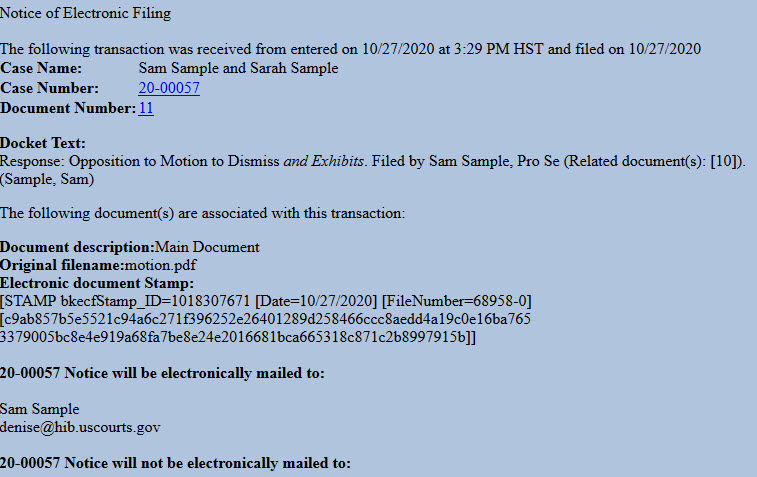Click 'Notice will not be electronically mailed to' heading
The height and width of the screenshot is (477, 757).
(176, 463)
